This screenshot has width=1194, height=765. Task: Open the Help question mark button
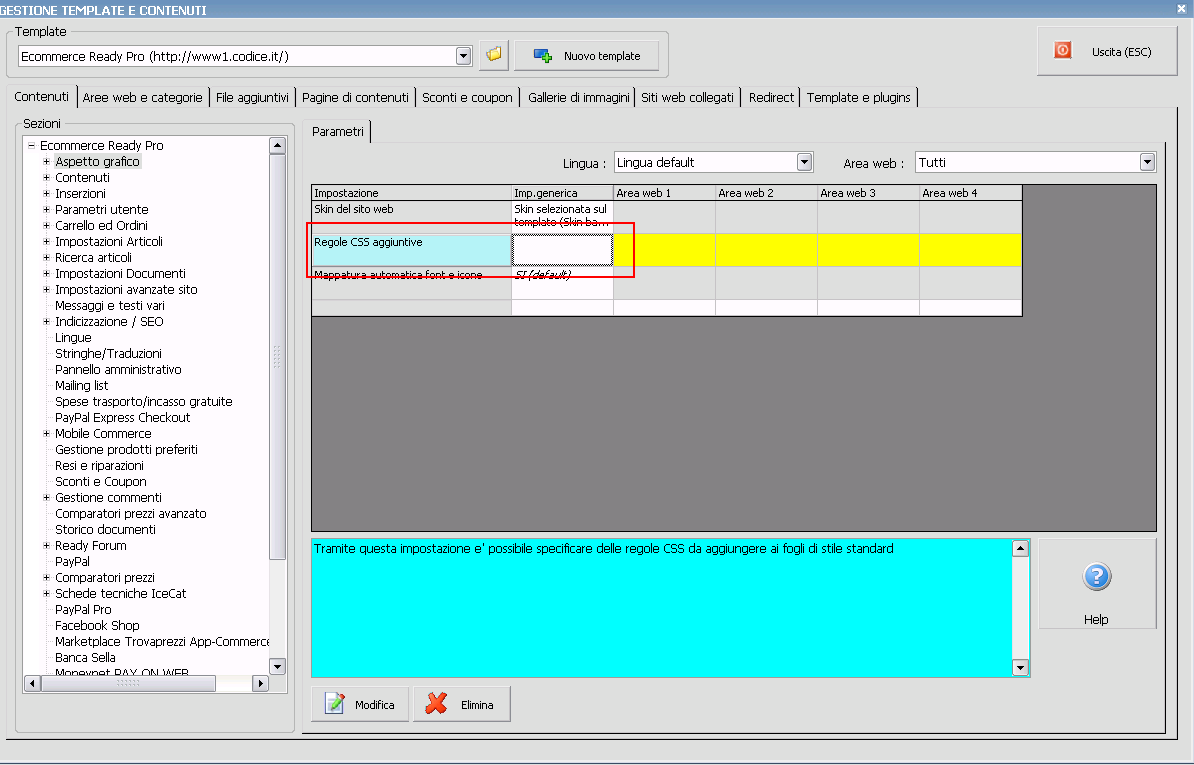[1097, 584]
